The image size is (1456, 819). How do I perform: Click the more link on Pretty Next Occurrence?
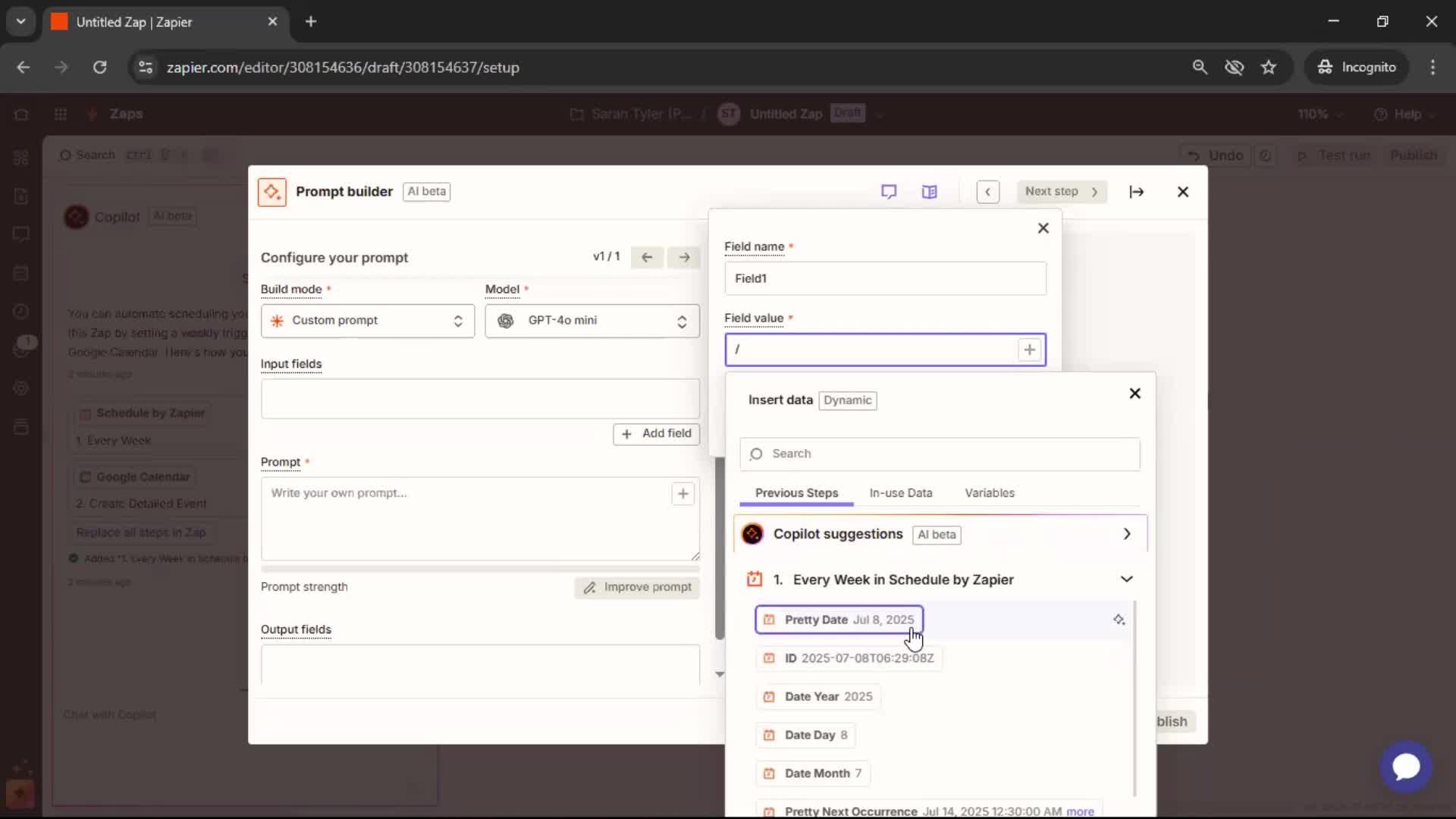1080,811
